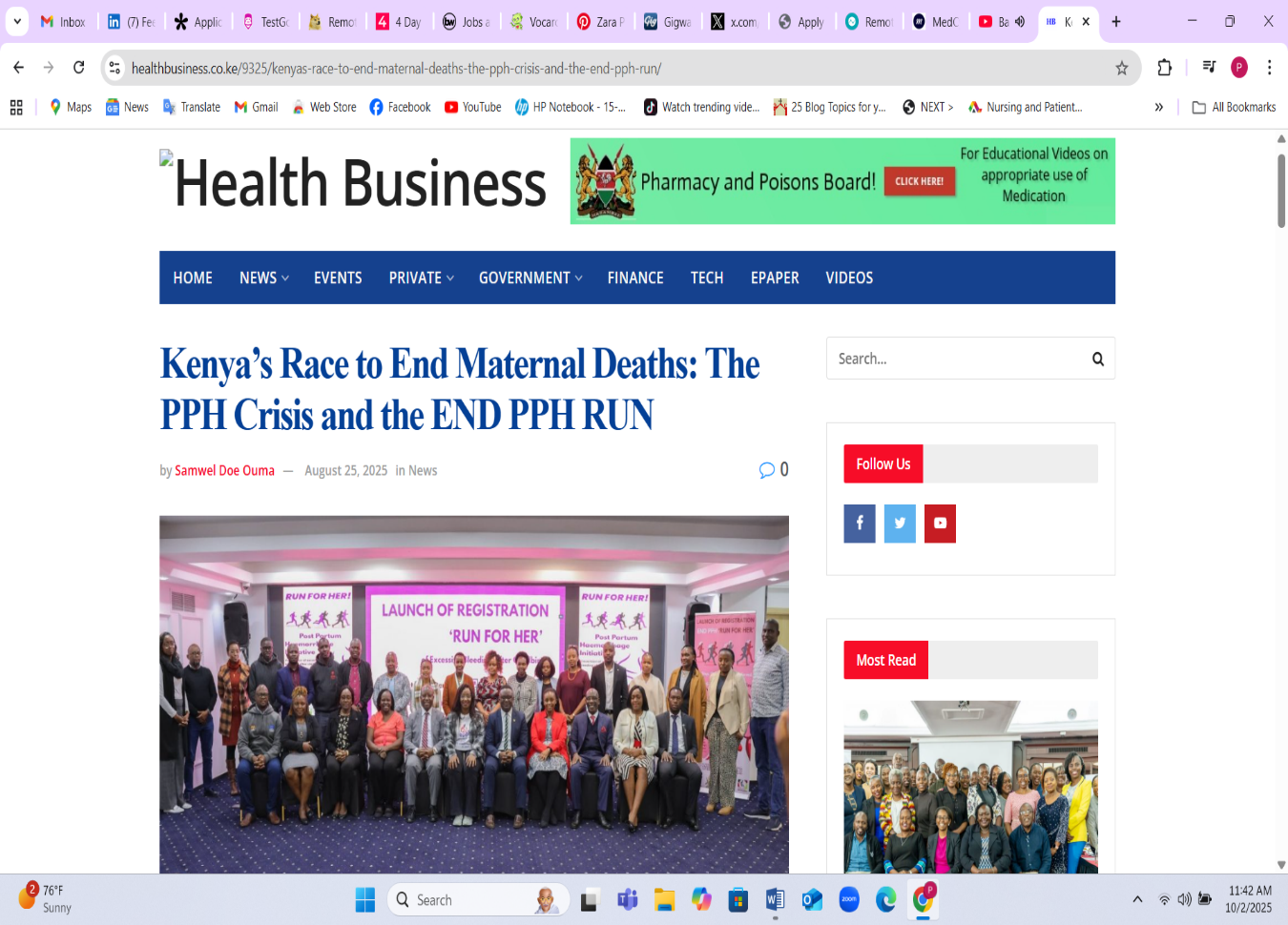The width and height of the screenshot is (1288, 925).
Task: Open Microsoft Word from taskbar
Action: tap(775, 899)
